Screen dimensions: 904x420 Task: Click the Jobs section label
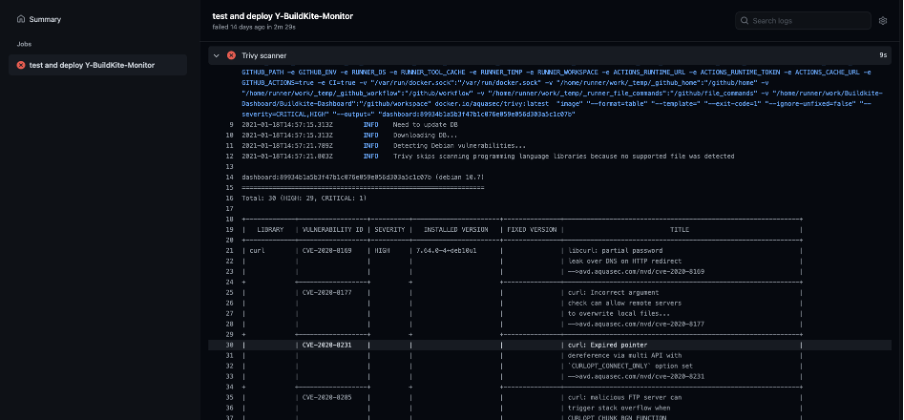tap(24, 44)
